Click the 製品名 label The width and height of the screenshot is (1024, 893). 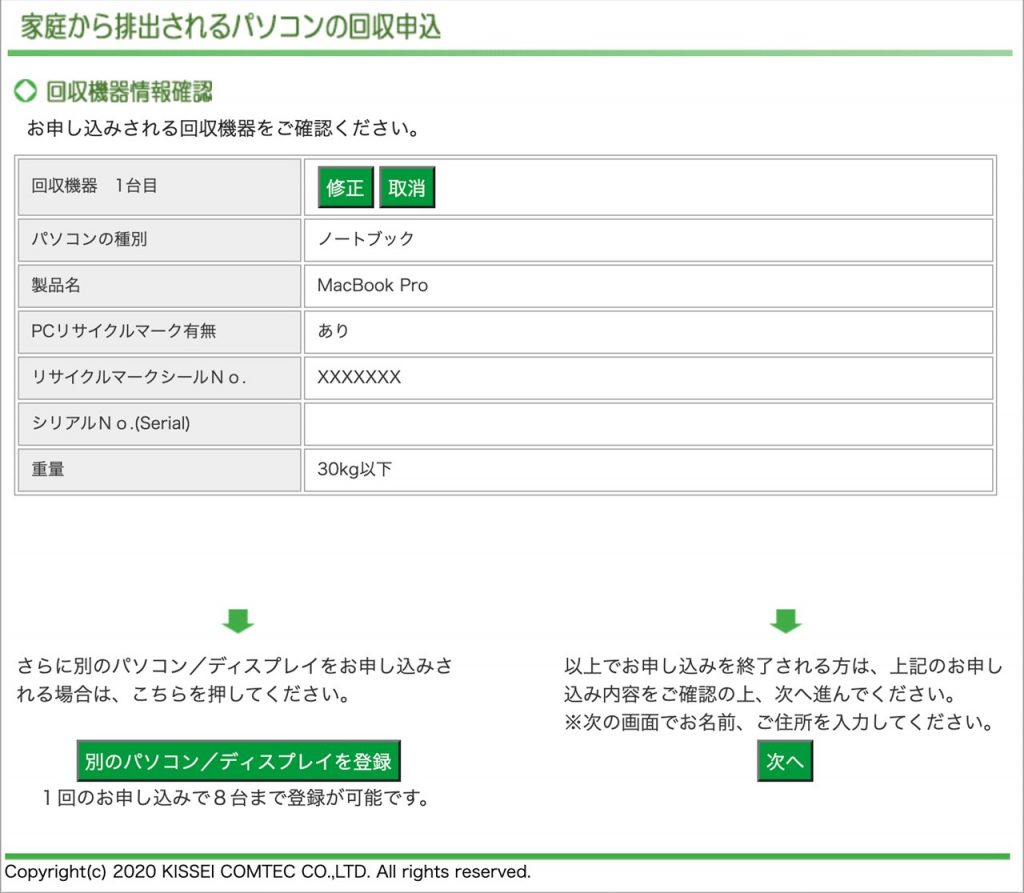pos(56,285)
